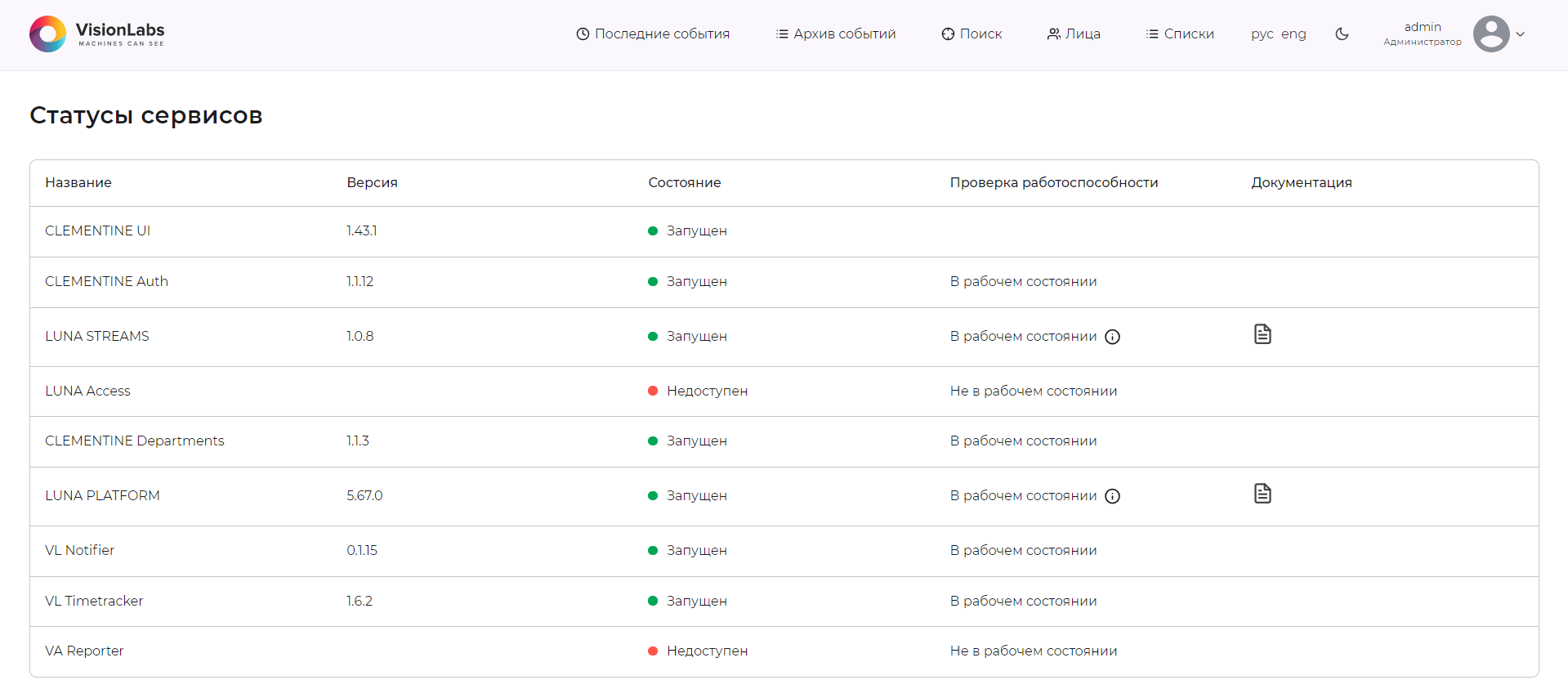Select the VL Timetracker row name
This screenshot has width=1568, height=689.
point(94,602)
